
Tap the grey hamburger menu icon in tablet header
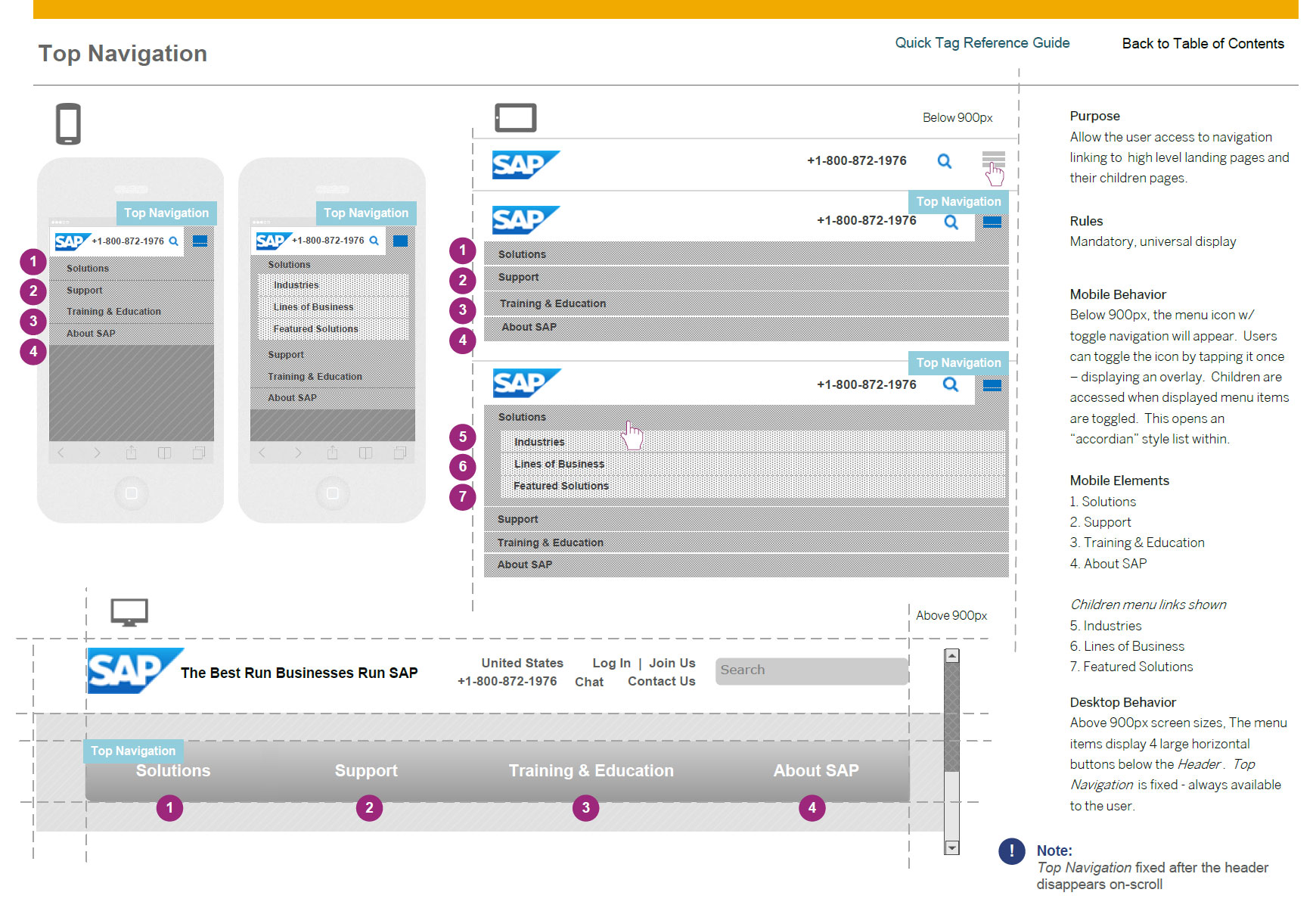[x=993, y=160]
